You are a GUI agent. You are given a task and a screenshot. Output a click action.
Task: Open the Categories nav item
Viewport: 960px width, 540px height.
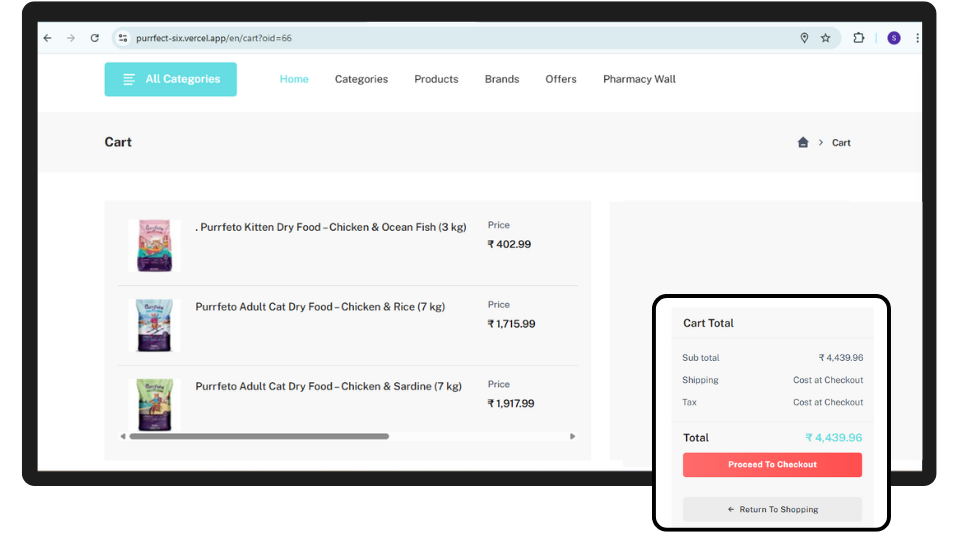[x=361, y=79]
